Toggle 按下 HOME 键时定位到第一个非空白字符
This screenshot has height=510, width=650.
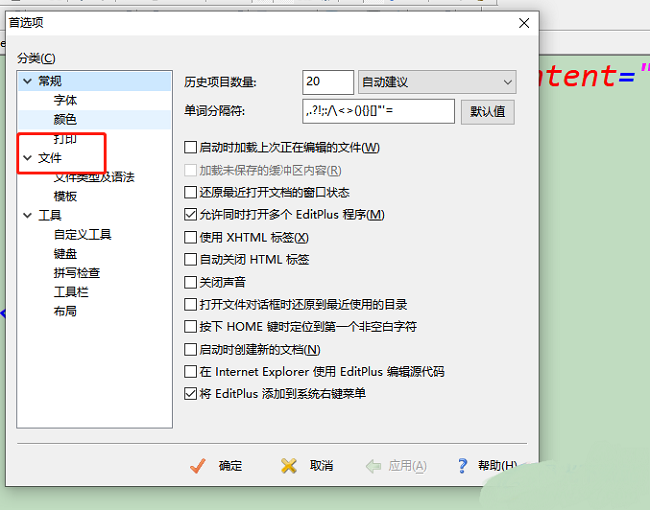click(x=190, y=326)
